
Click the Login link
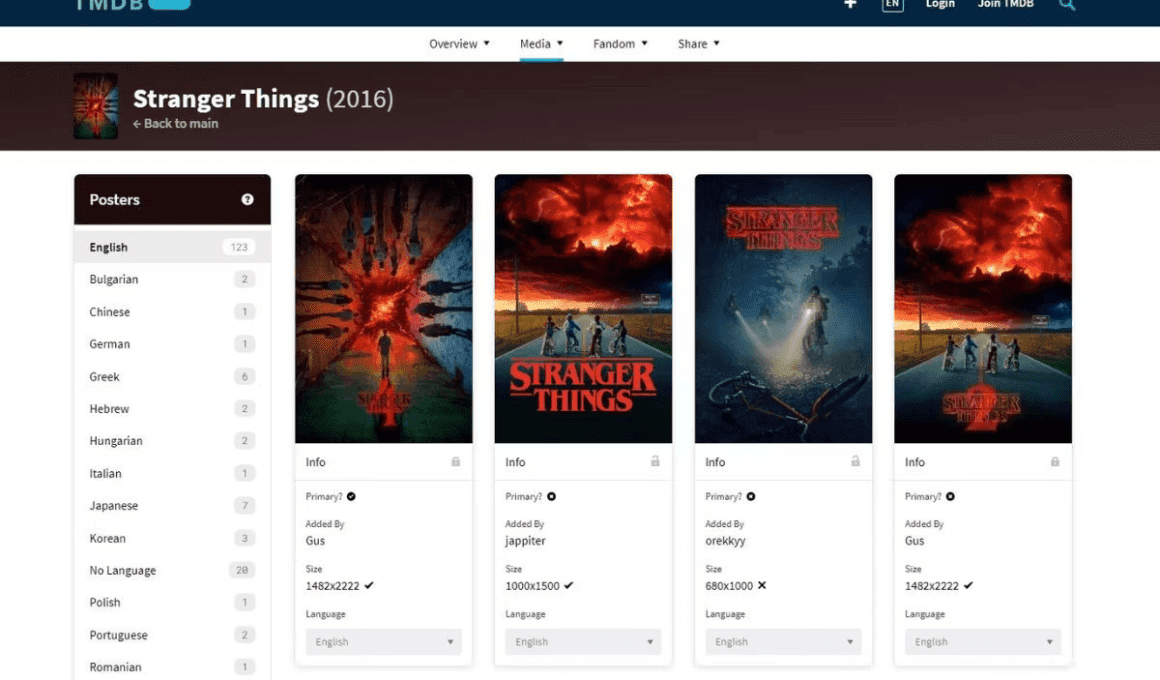(x=940, y=4)
